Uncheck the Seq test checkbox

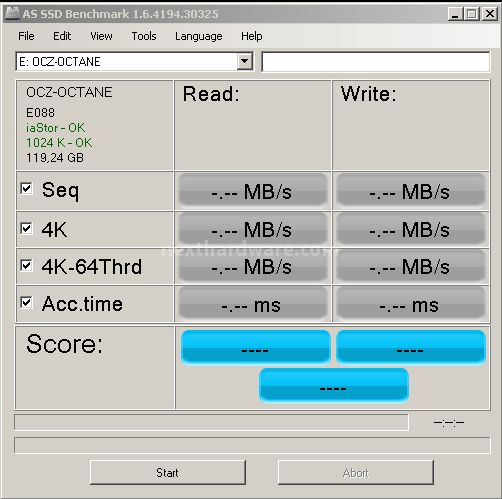[26, 188]
